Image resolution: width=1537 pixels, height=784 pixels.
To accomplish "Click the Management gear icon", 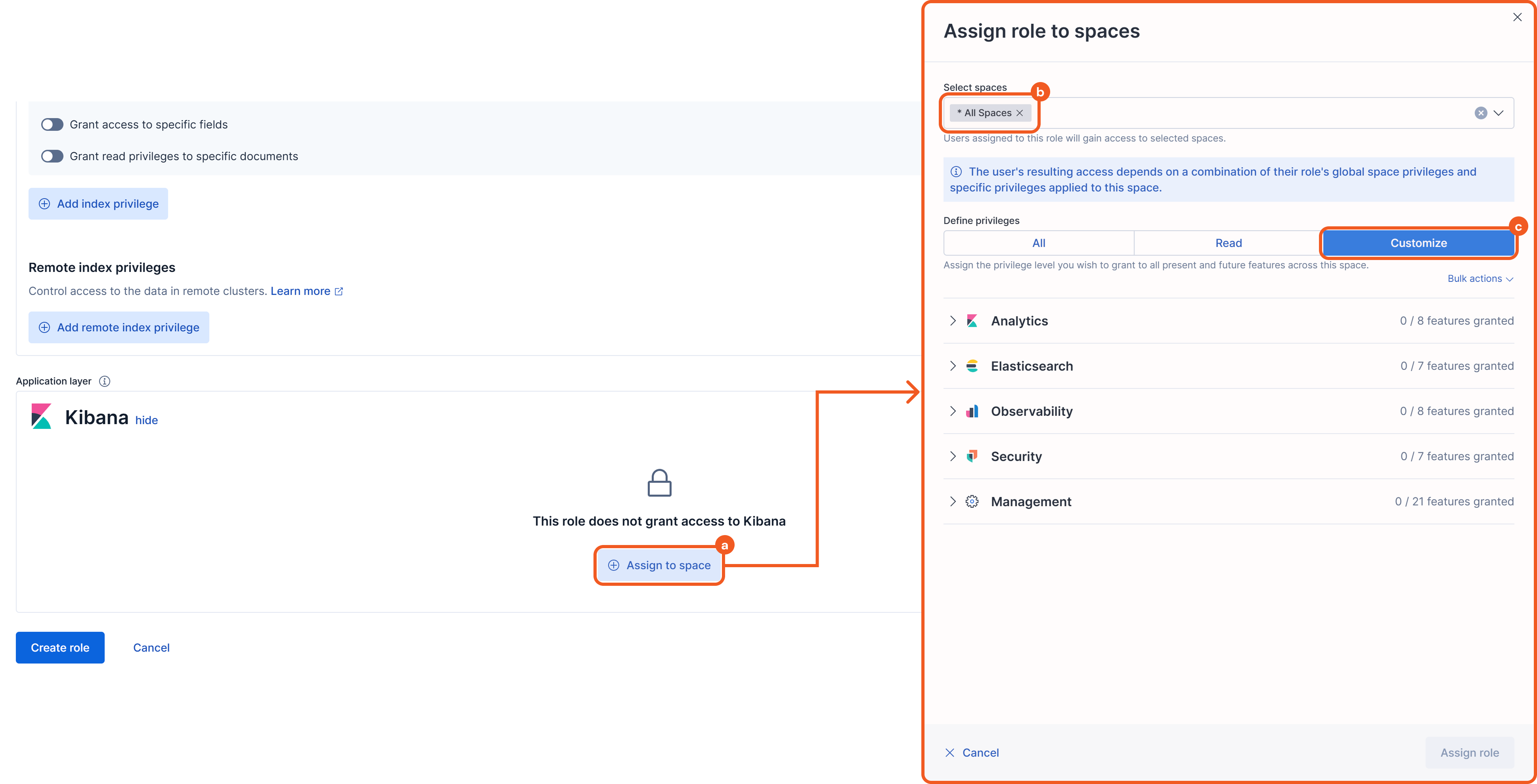I will pos(972,502).
